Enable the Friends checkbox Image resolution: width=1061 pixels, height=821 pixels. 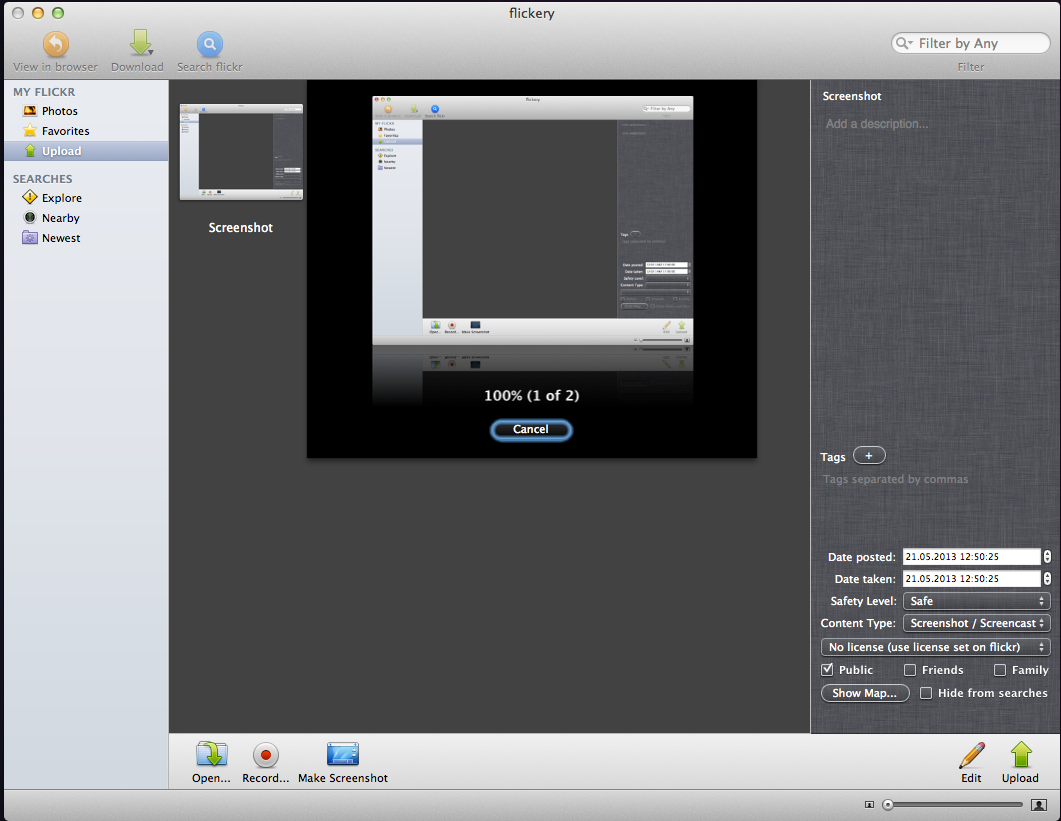(x=910, y=670)
